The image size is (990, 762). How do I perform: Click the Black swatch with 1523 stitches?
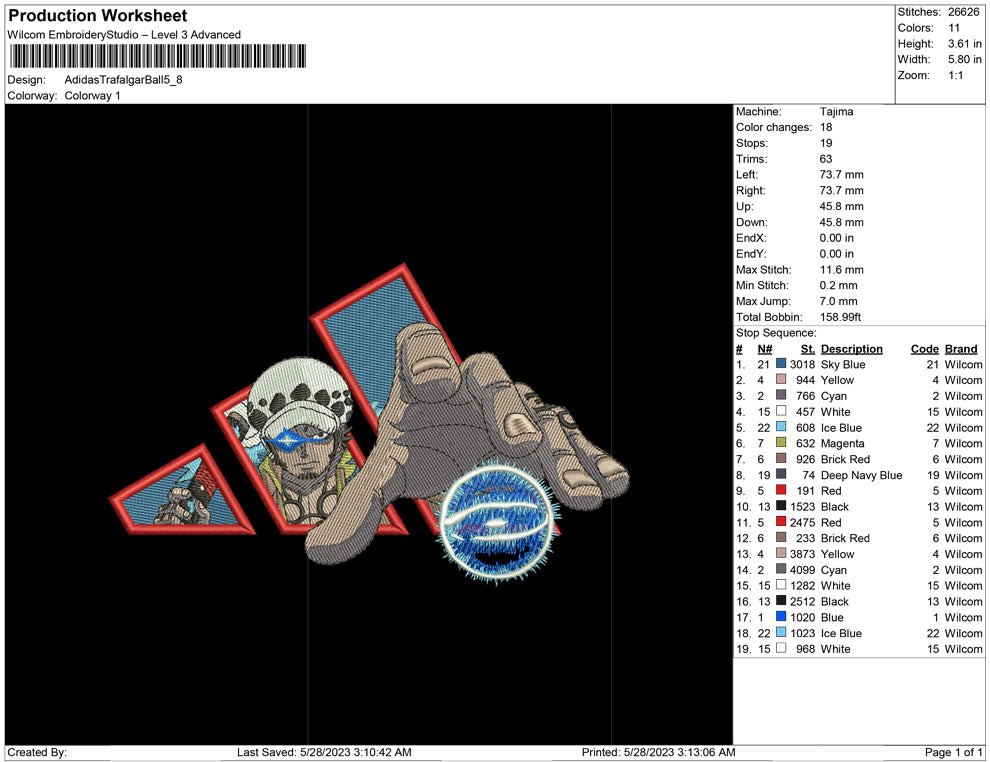pos(781,506)
